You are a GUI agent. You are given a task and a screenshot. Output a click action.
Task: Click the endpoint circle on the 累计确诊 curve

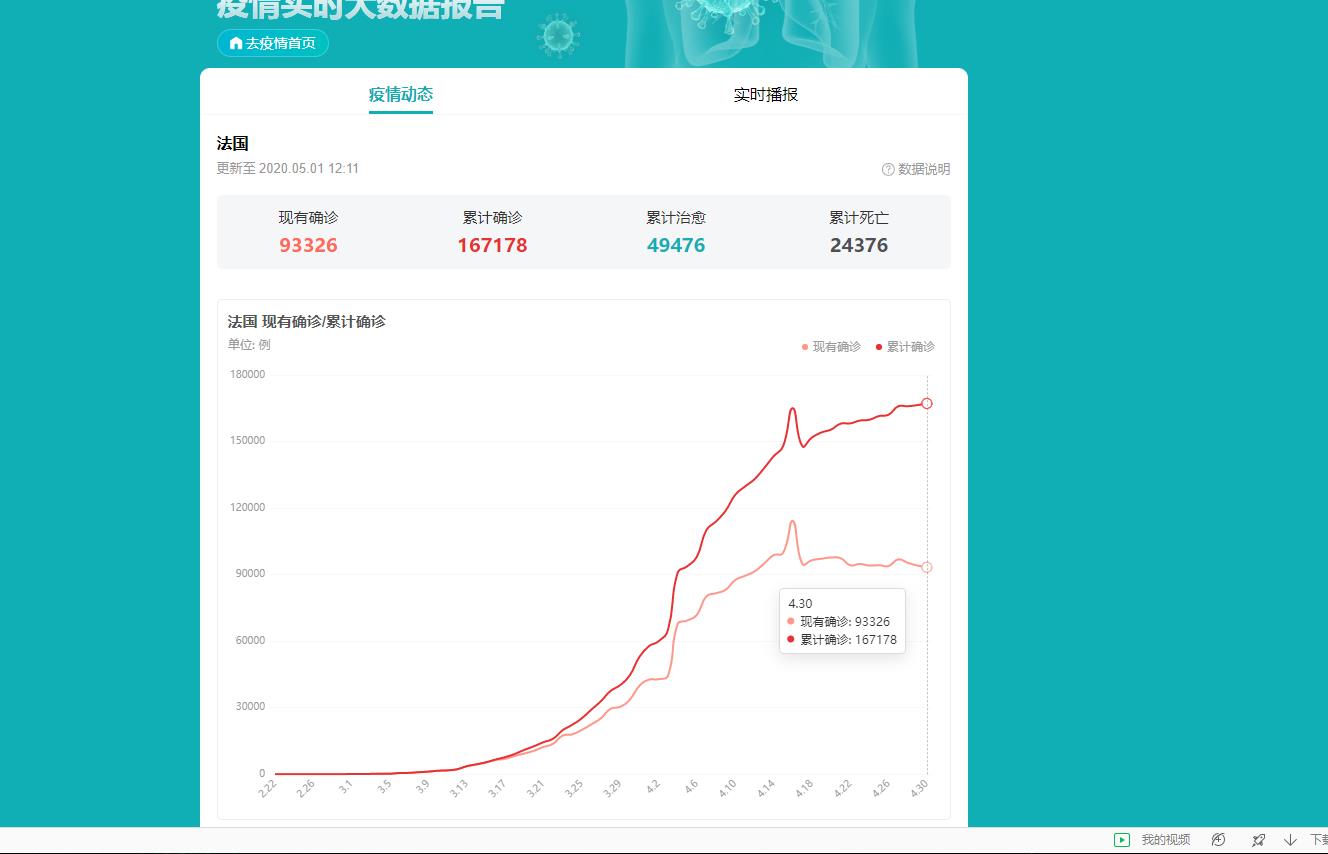(x=927, y=404)
